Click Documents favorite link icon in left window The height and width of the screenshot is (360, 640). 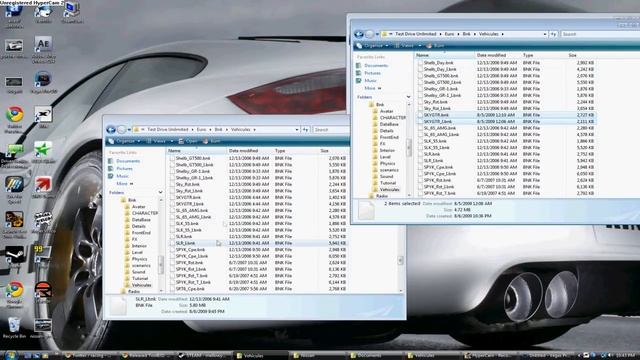(111, 161)
